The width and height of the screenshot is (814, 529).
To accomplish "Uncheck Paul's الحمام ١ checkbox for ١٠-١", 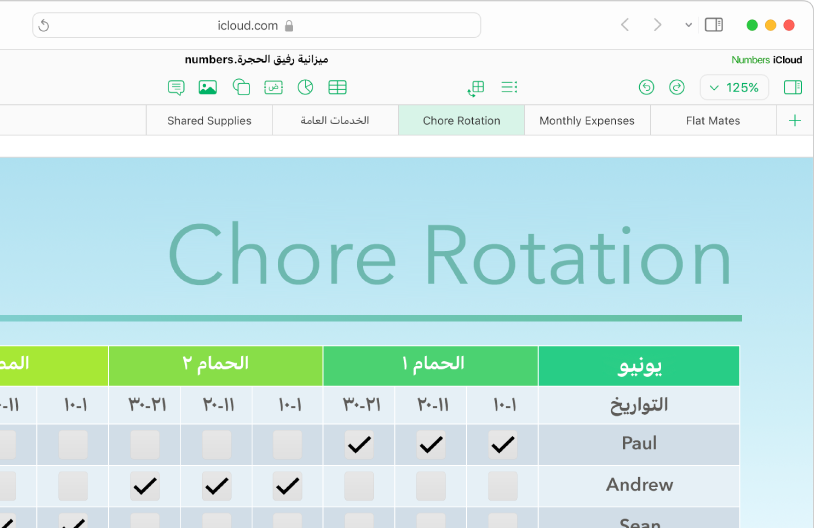I will [x=503, y=445].
